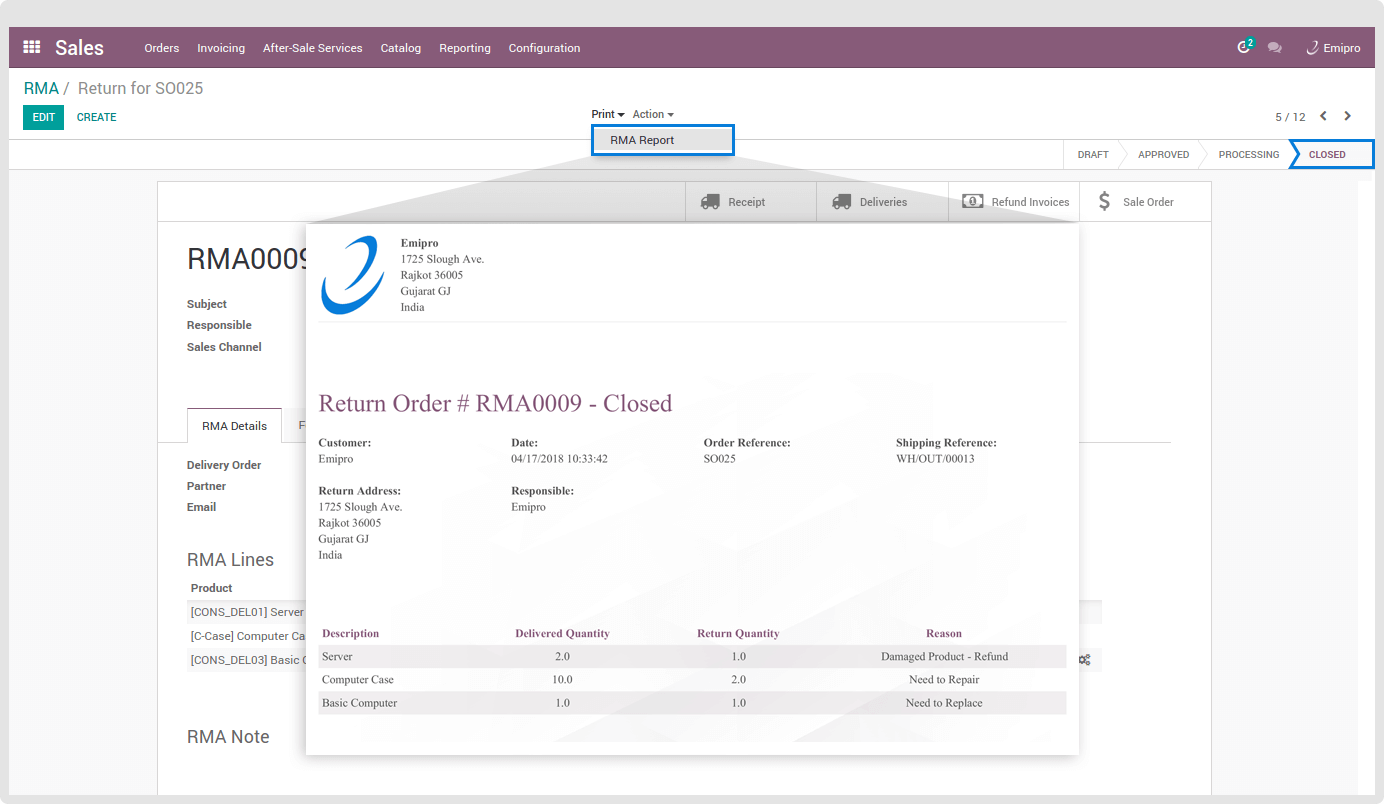Click the Server row description in report
Image resolution: width=1384 pixels, height=804 pixels.
(x=337, y=657)
